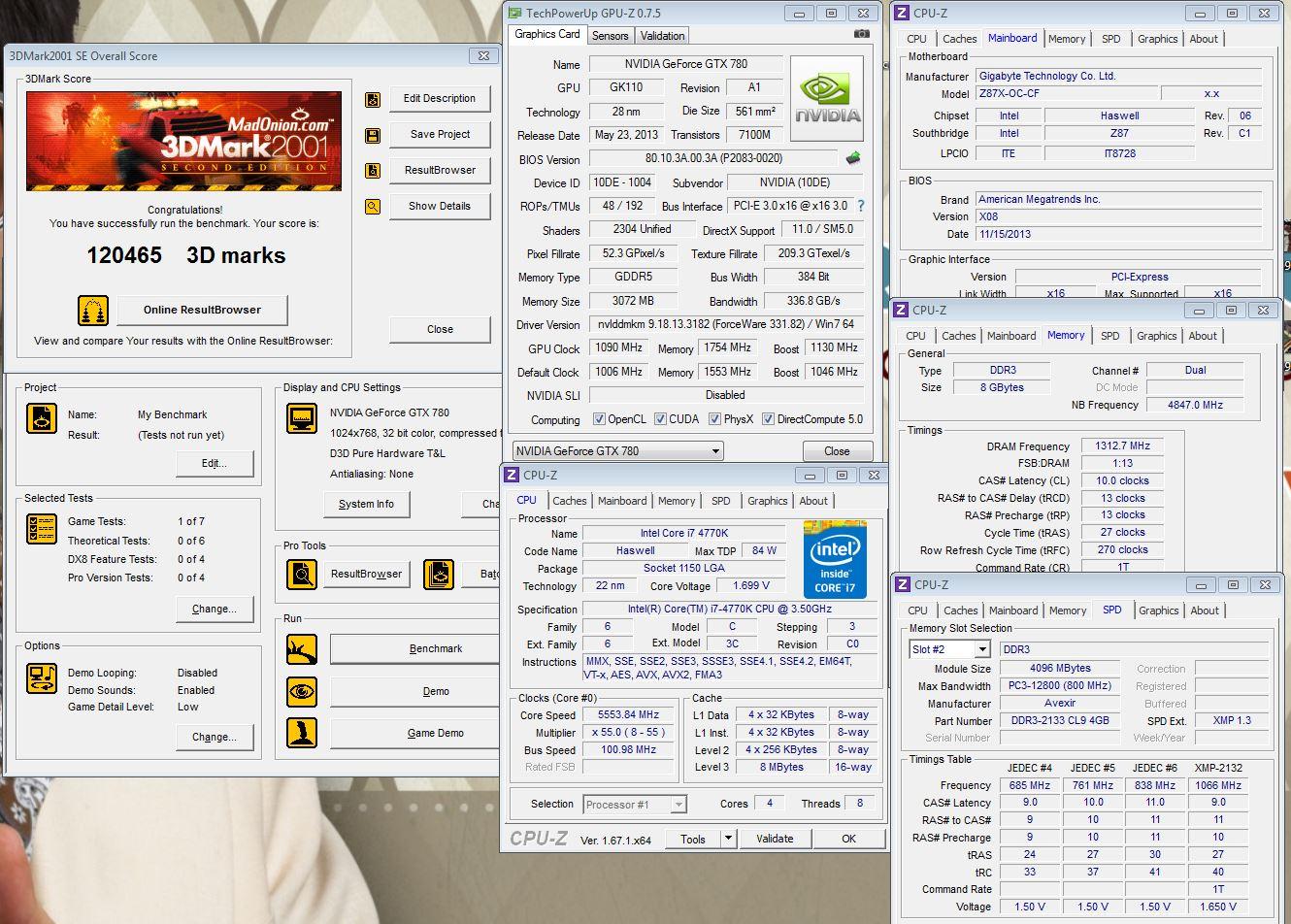Image resolution: width=1291 pixels, height=924 pixels.
Task: Click Edit button under Project
Action: pyautogui.click(x=215, y=464)
